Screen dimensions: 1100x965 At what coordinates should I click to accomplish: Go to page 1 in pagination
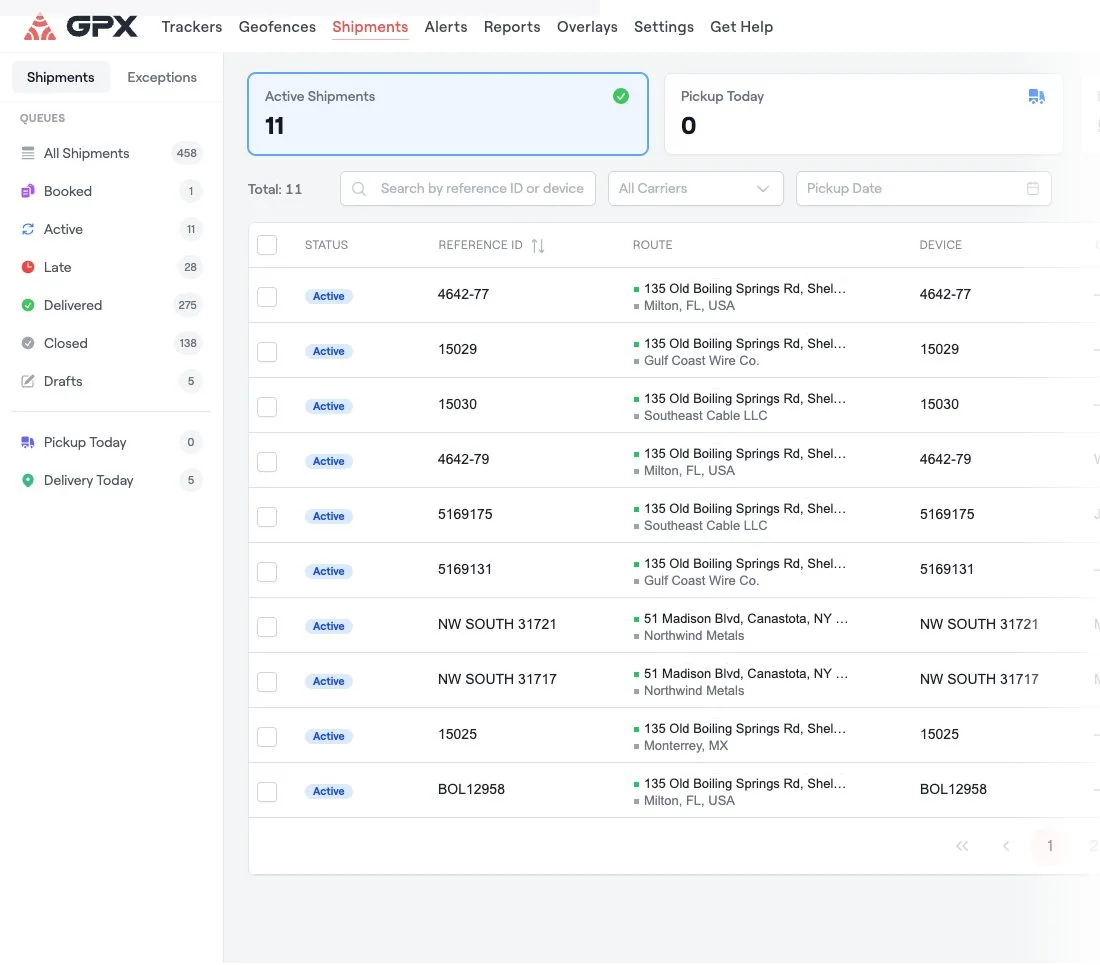[1049, 846]
